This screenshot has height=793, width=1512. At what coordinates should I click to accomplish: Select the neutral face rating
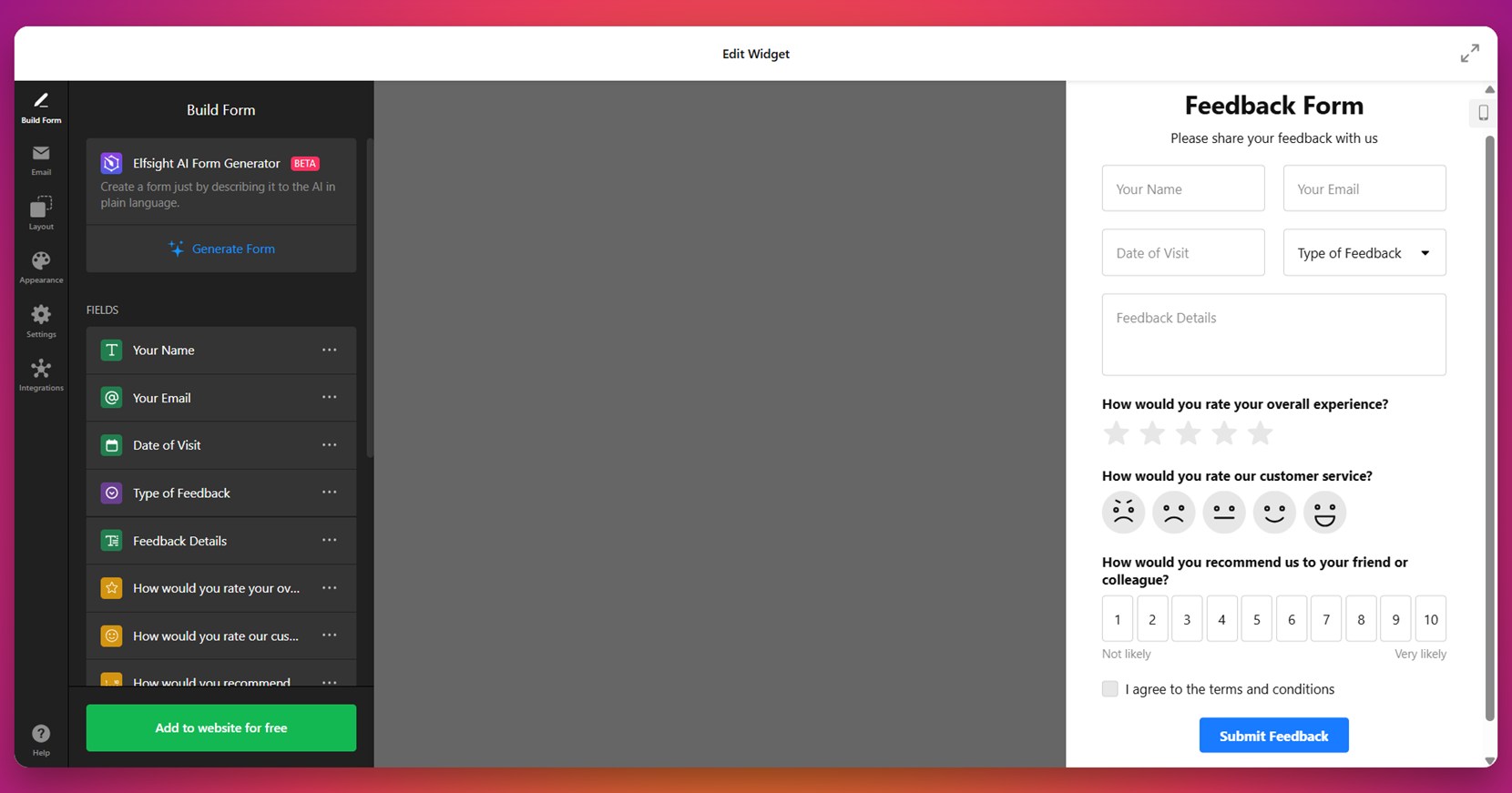pos(1224,512)
